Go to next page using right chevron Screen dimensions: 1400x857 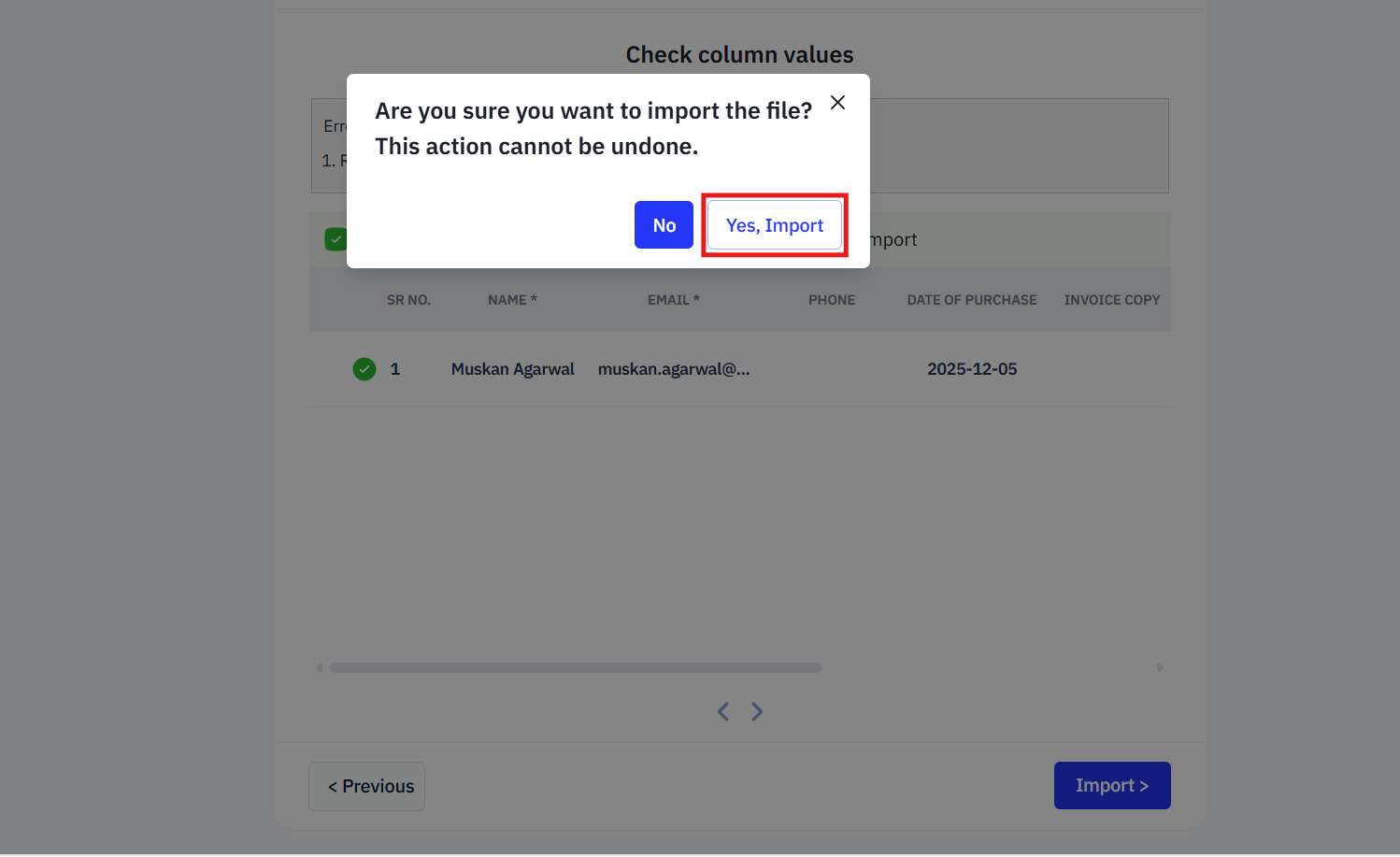pyautogui.click(x=757, y=712)
